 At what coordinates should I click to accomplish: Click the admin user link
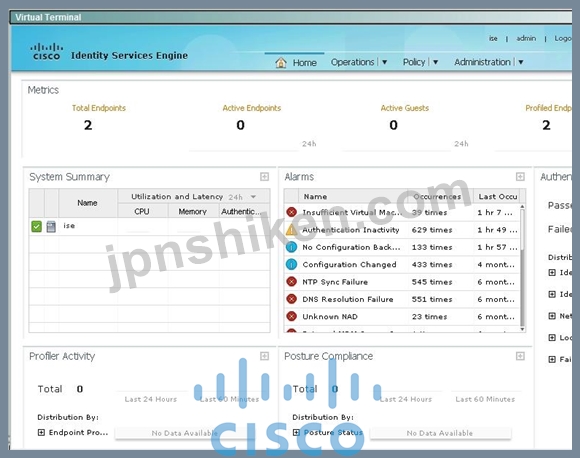click(x=526, y=38)
